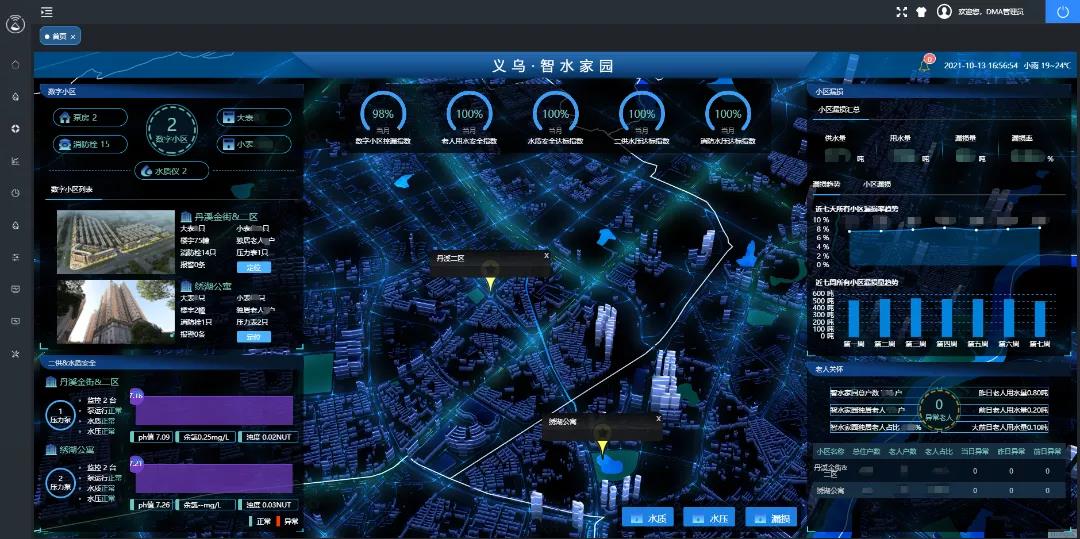
Task: Click the home icon in left sidebar
Action: (x=16, y=65)
